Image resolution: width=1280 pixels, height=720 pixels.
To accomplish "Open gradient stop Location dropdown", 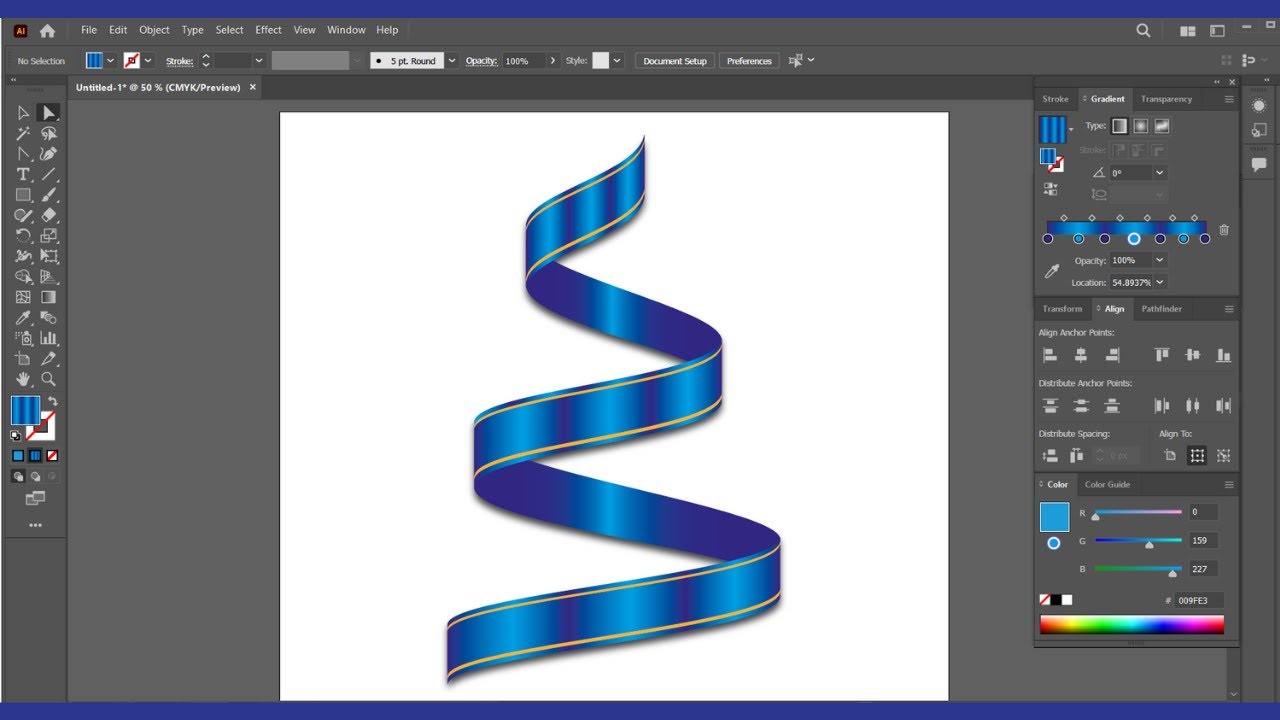I will point(1160,282).
